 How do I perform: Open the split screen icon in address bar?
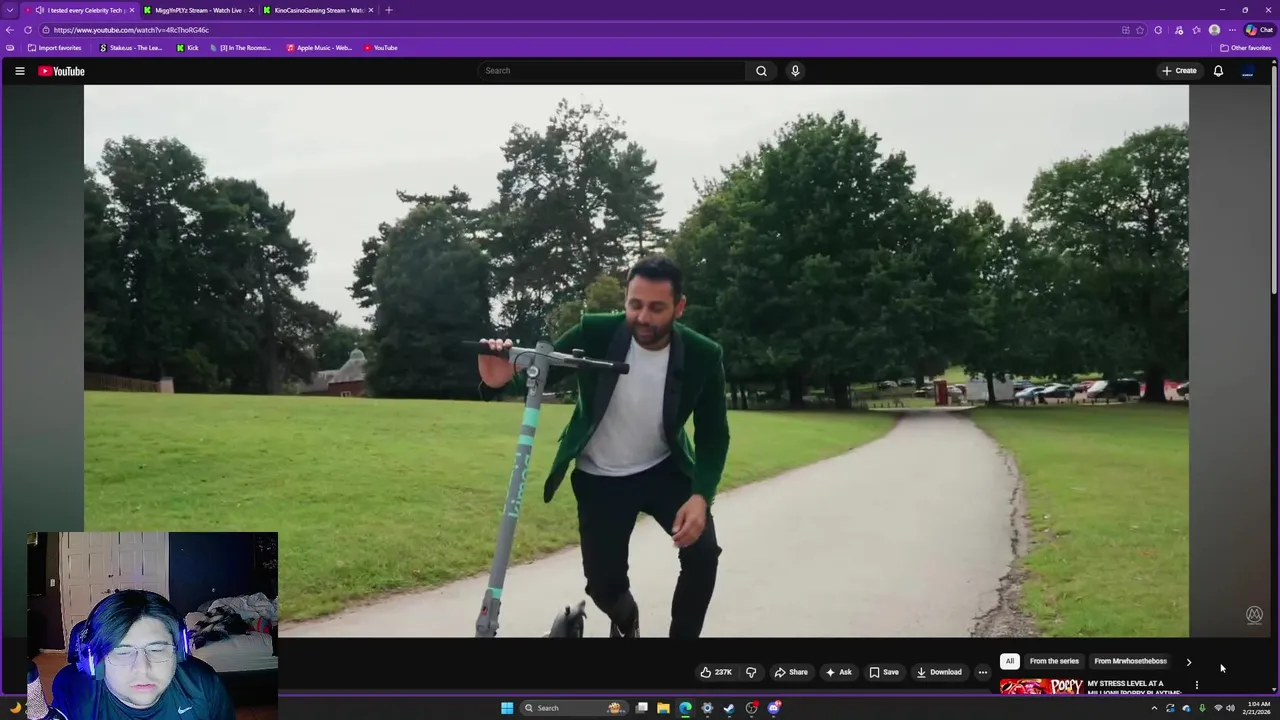(1126, 30)
